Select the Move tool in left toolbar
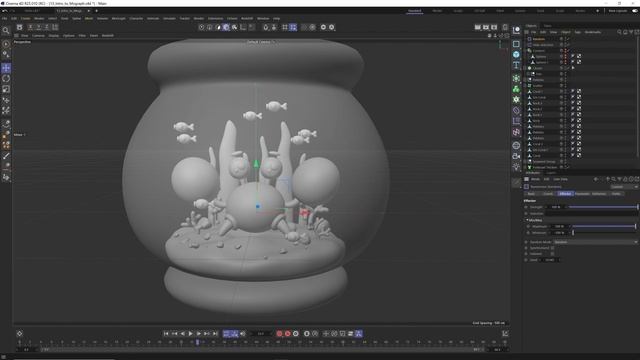Image resolution: width=640 pixels, height=360 pixels. (x=6, y=68)
